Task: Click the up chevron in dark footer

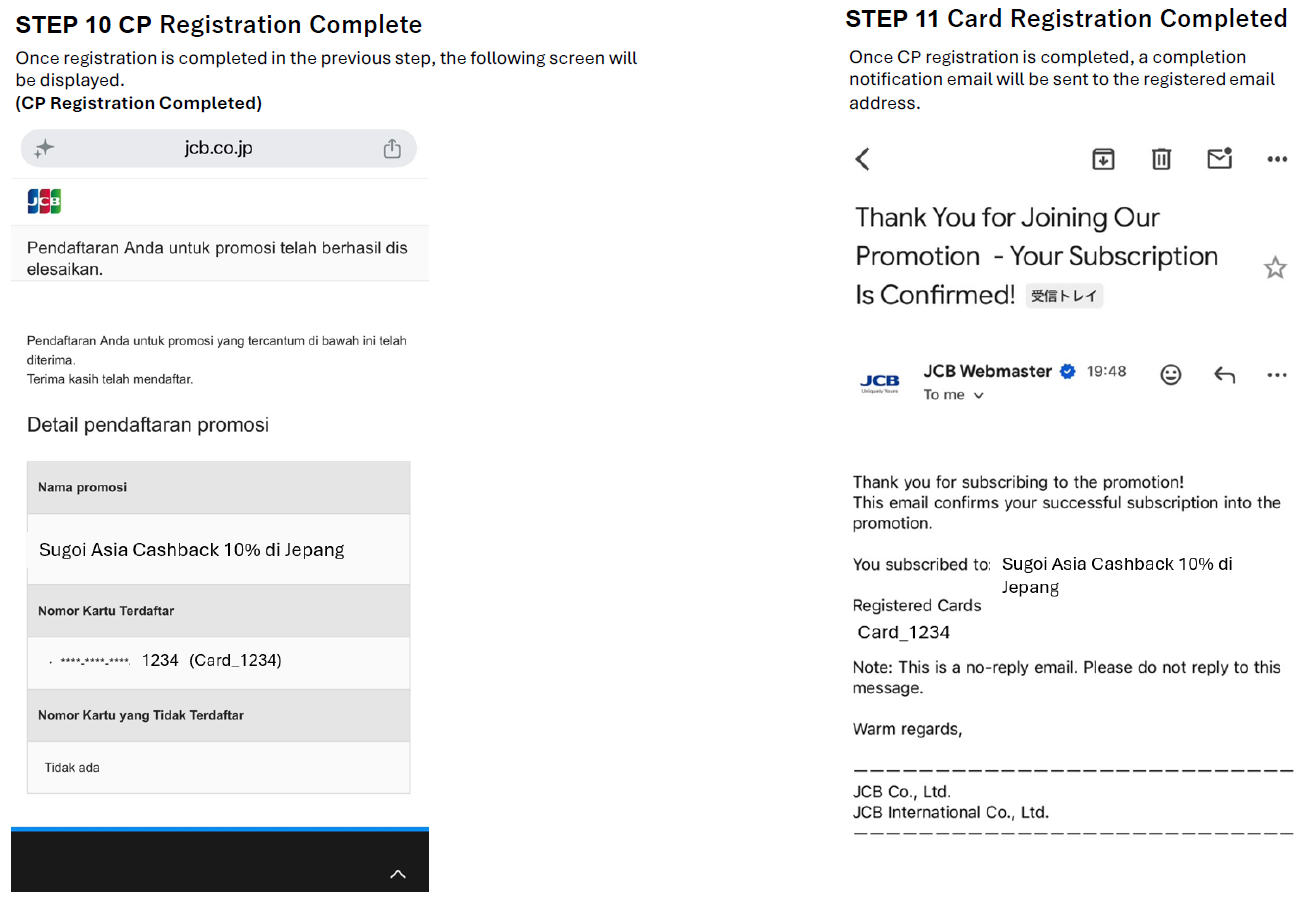Action: (x=398, y=874)
